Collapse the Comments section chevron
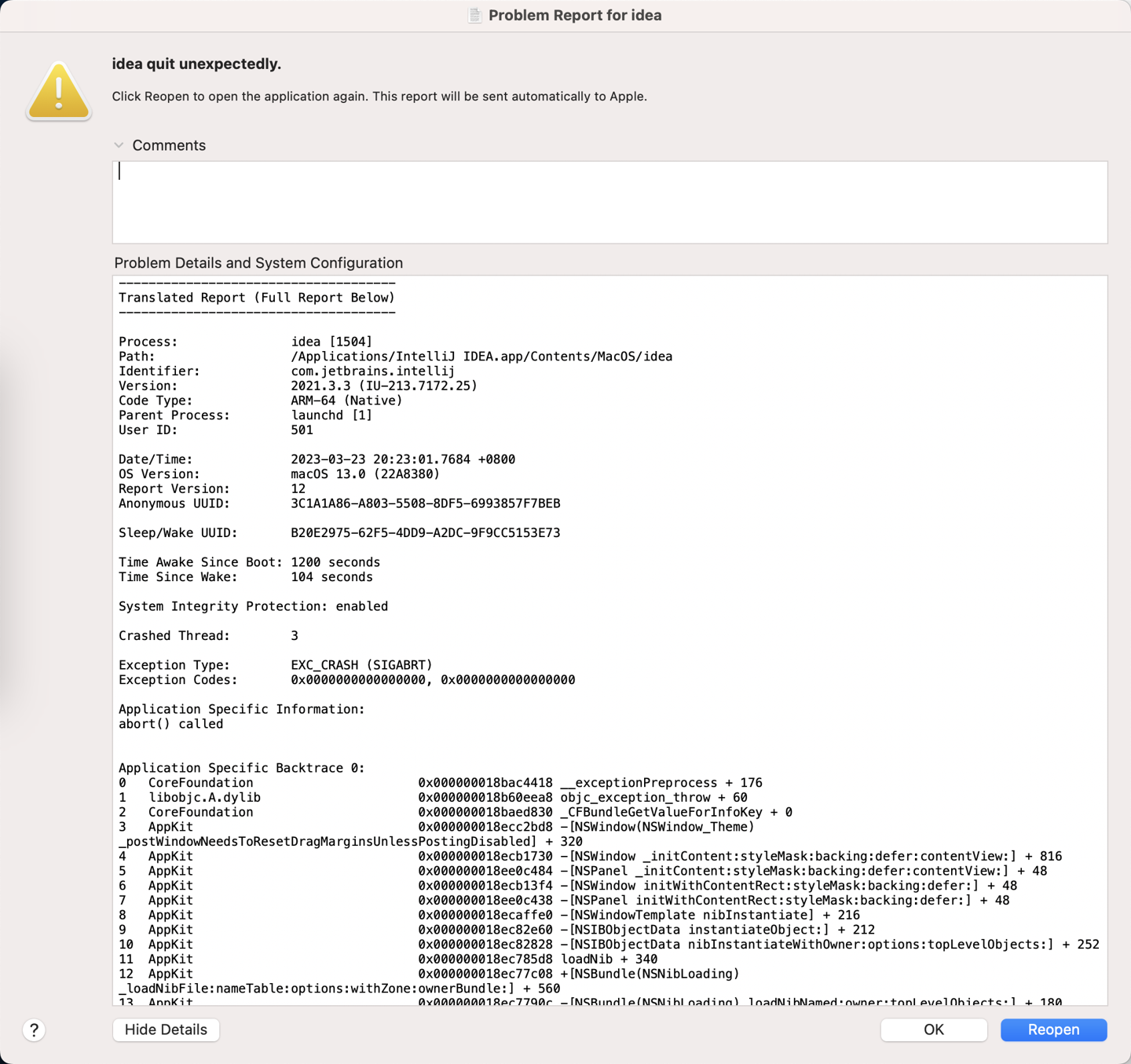 [x=119, y=145]
